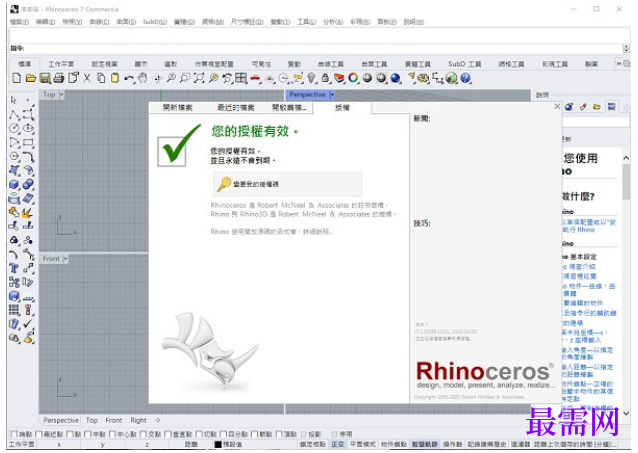
Task: Open a file with the folder icon
Action: pos(31,78)
